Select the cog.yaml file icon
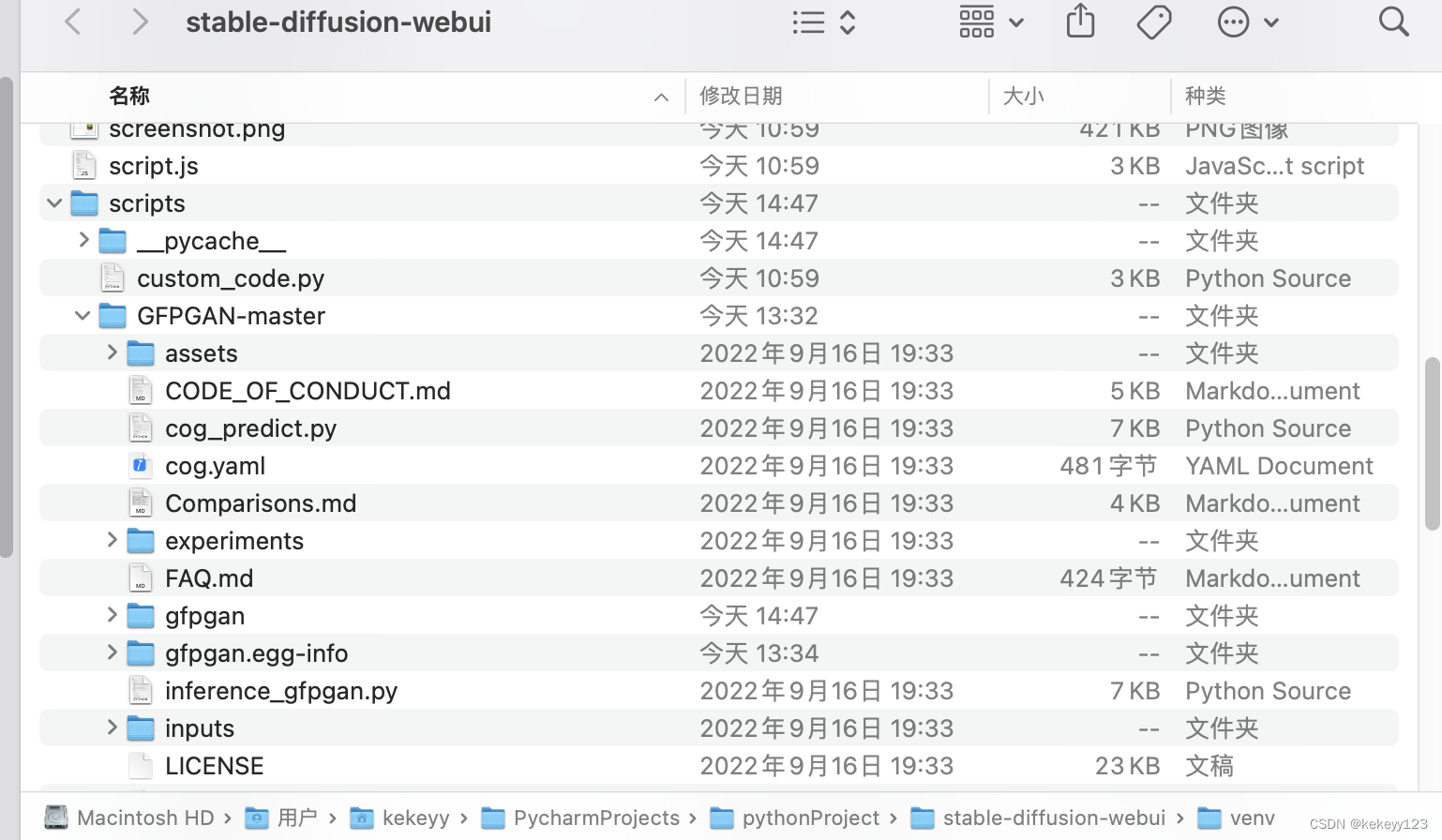1442x840 pixels. (141, 465)
